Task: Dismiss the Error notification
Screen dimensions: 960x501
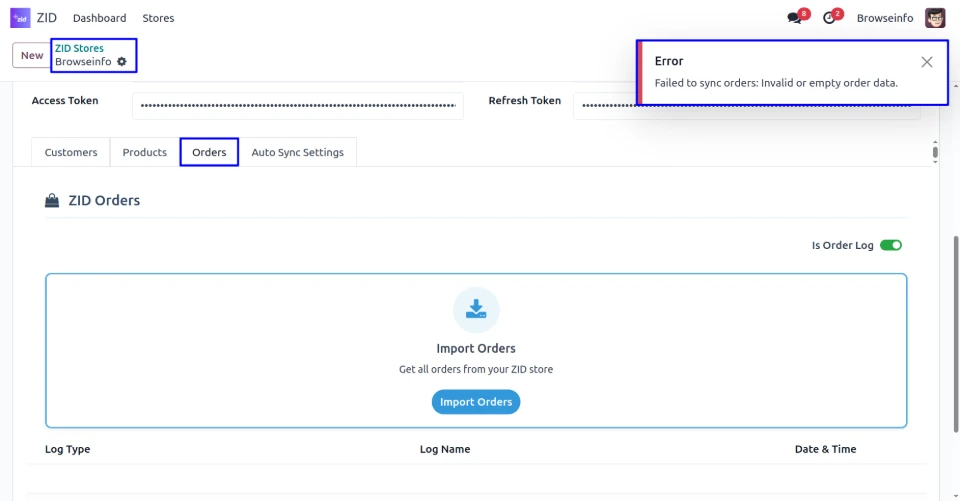Action: point(927,62)
